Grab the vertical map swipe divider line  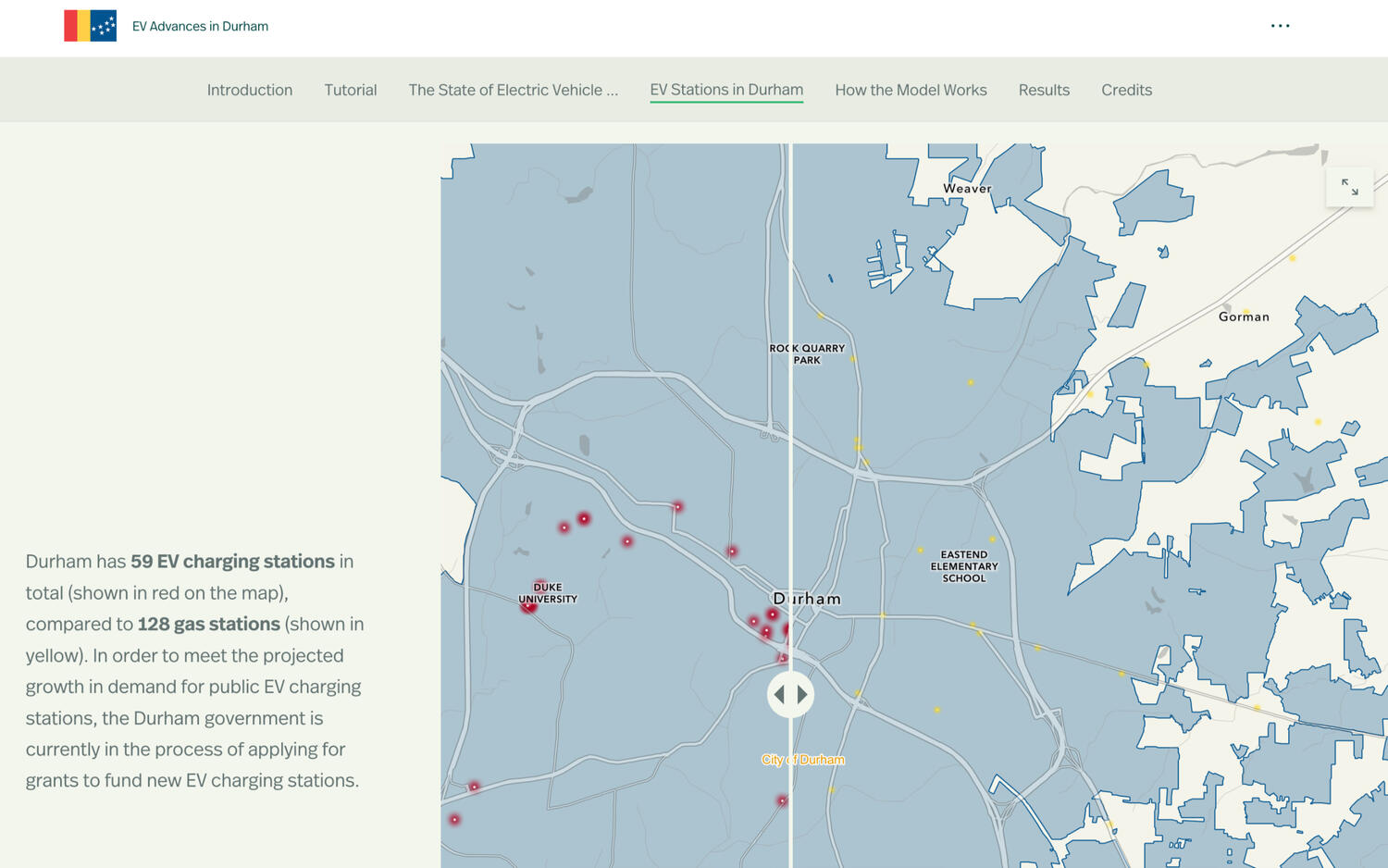[790, 370]
